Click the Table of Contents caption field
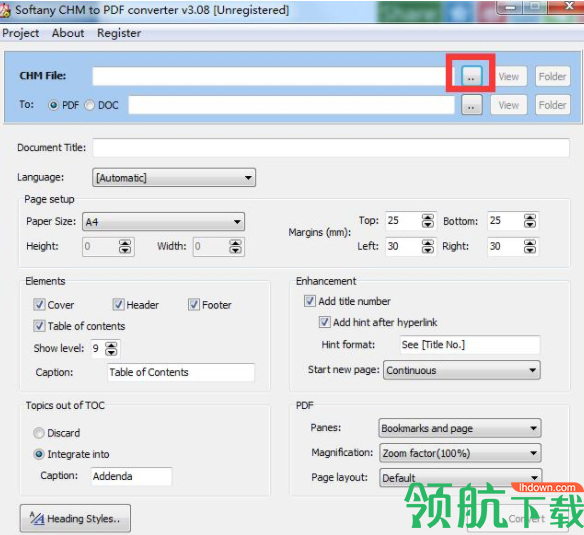This screenshot has height=535, width=584. [181, 372]
